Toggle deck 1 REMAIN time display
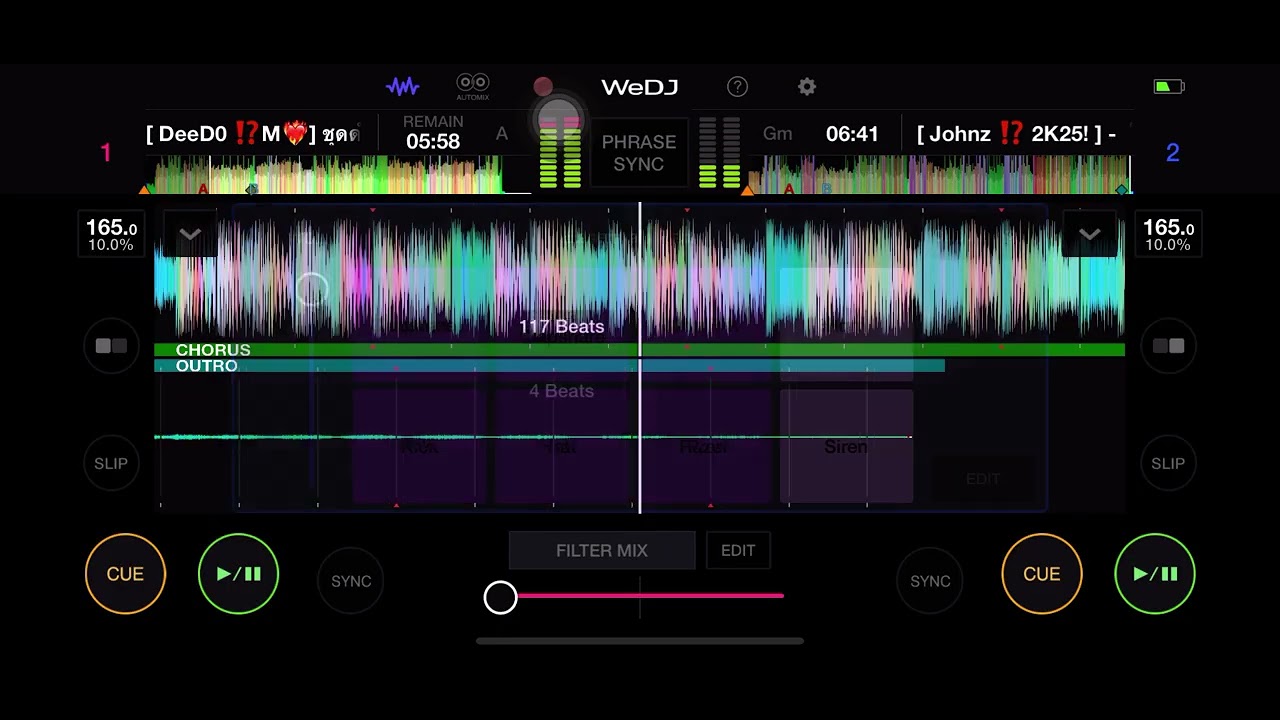The height and width of the screenshot is (720, 1280). click(433, 133)
